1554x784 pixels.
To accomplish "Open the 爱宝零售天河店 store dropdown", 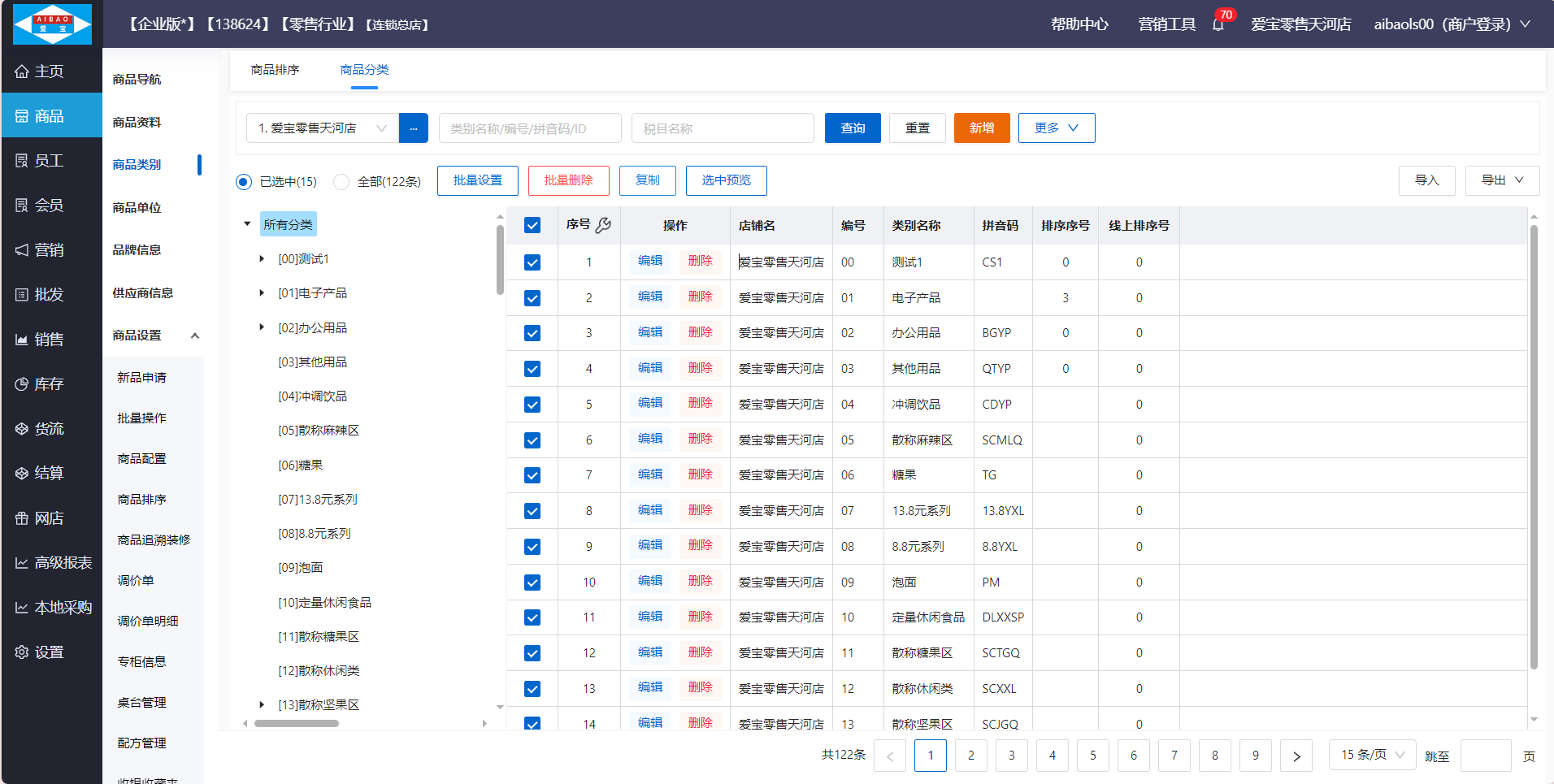I will pyautogui.click(x=323, y=128).
